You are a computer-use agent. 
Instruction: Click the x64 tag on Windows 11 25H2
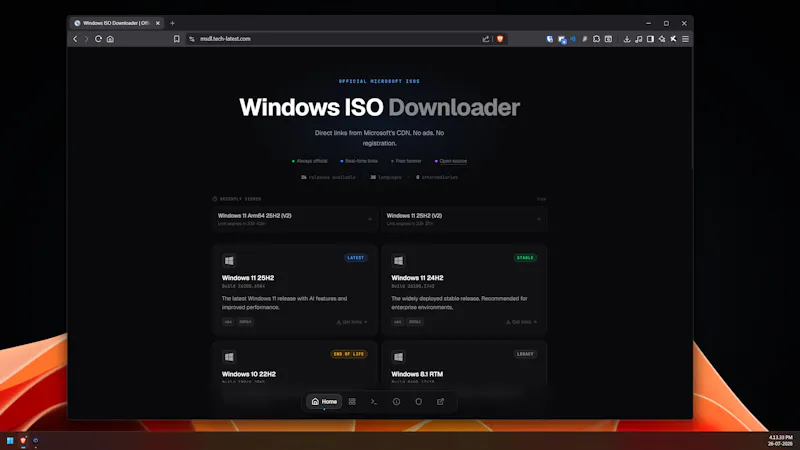228,322
